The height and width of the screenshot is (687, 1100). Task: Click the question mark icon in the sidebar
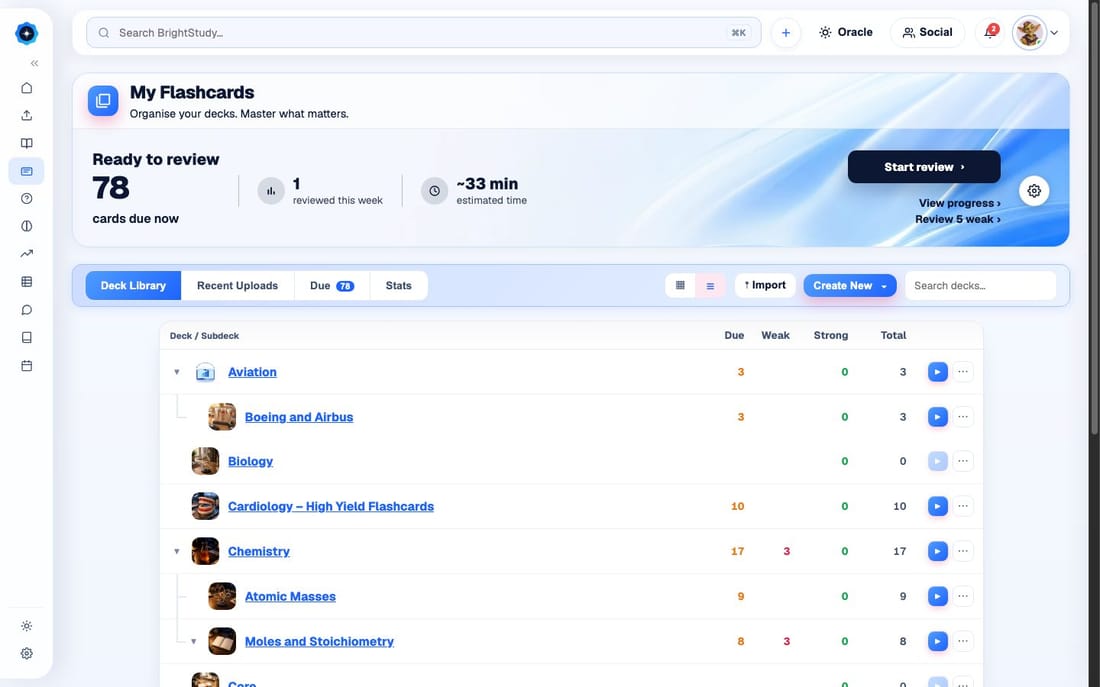[x=27, y=199]
